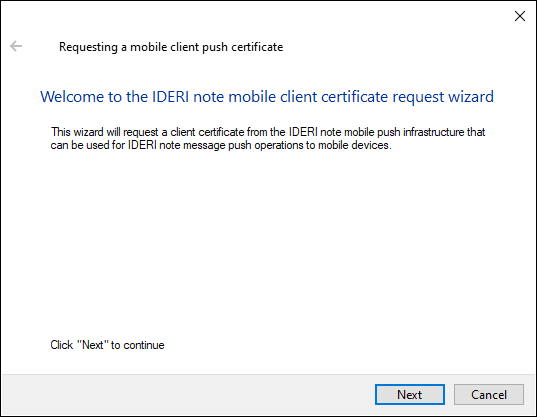Click the 'Welcome to the IDERI note' heading
The width and height of the screenshot is (537, 417).
[267, 97]
